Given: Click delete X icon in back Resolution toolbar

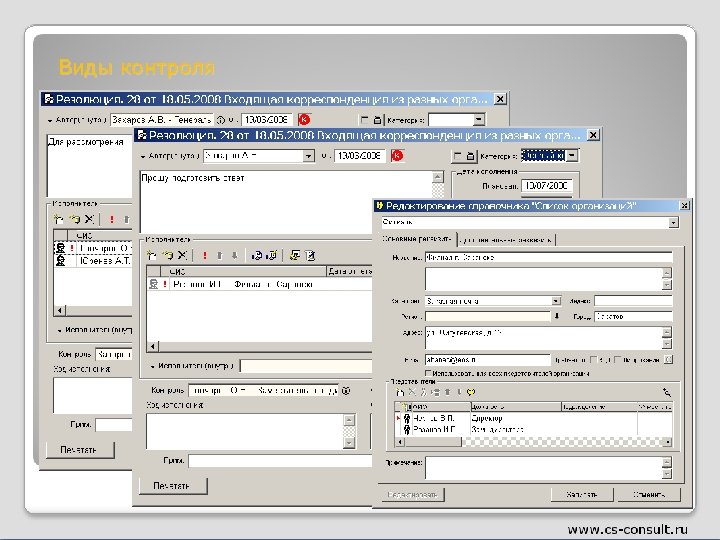Looking at the screenshot, I should [89, 219].
